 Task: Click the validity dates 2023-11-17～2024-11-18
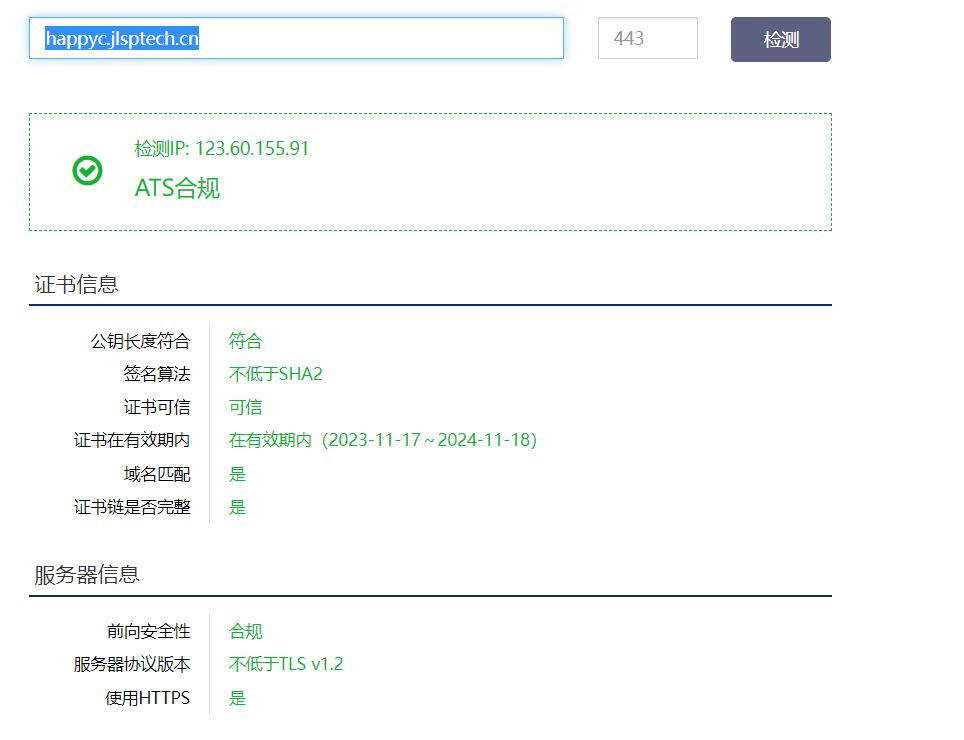pos(429,440)
